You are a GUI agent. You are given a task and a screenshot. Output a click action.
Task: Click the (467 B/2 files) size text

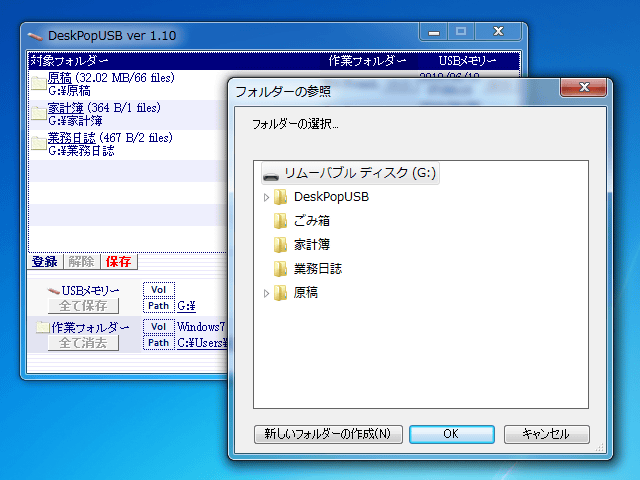136,138
